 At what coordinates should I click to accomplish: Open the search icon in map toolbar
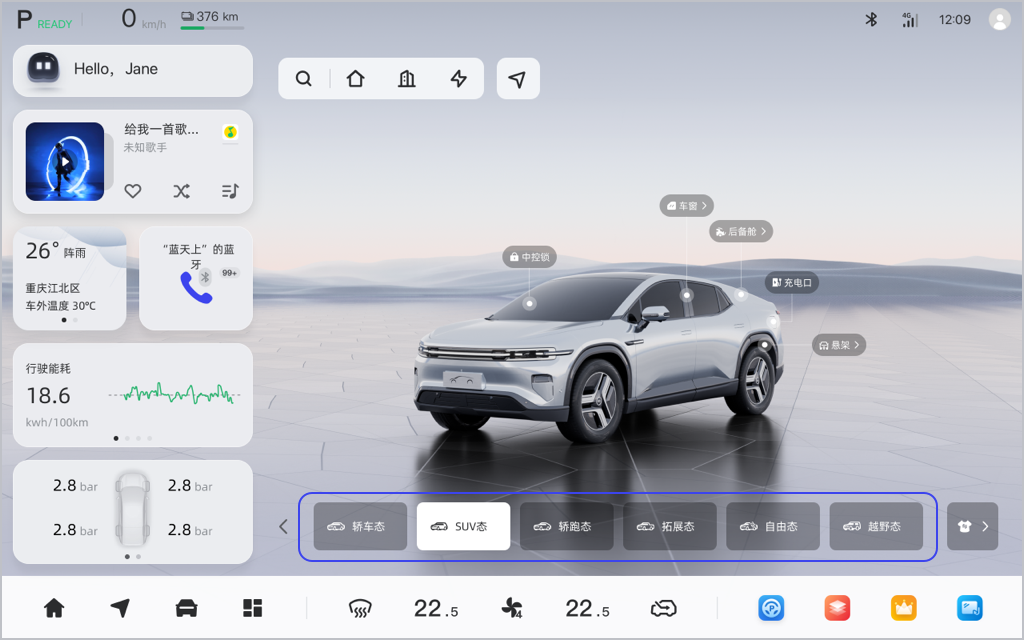[x=304, y=79]
